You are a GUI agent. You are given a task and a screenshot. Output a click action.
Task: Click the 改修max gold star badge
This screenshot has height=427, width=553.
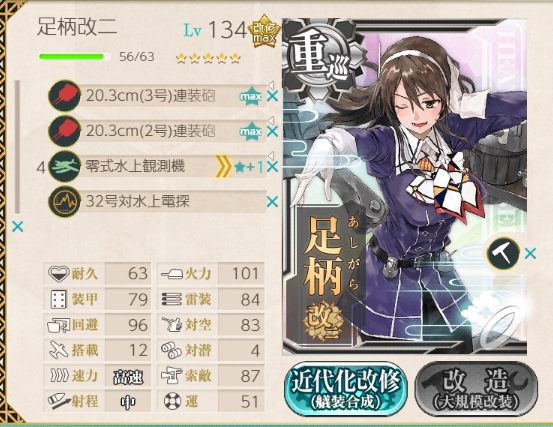click(x=264, y=32)
